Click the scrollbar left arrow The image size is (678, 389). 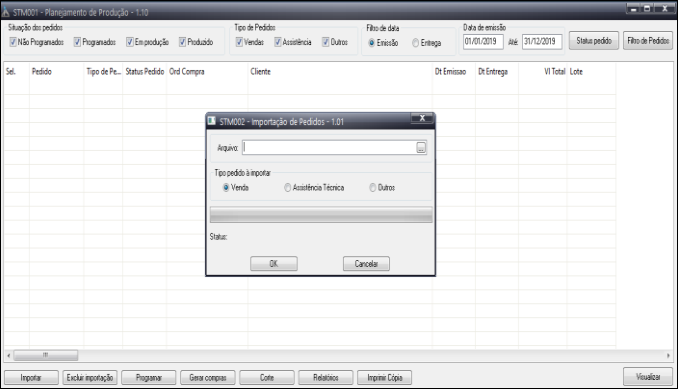pos(9,355)
